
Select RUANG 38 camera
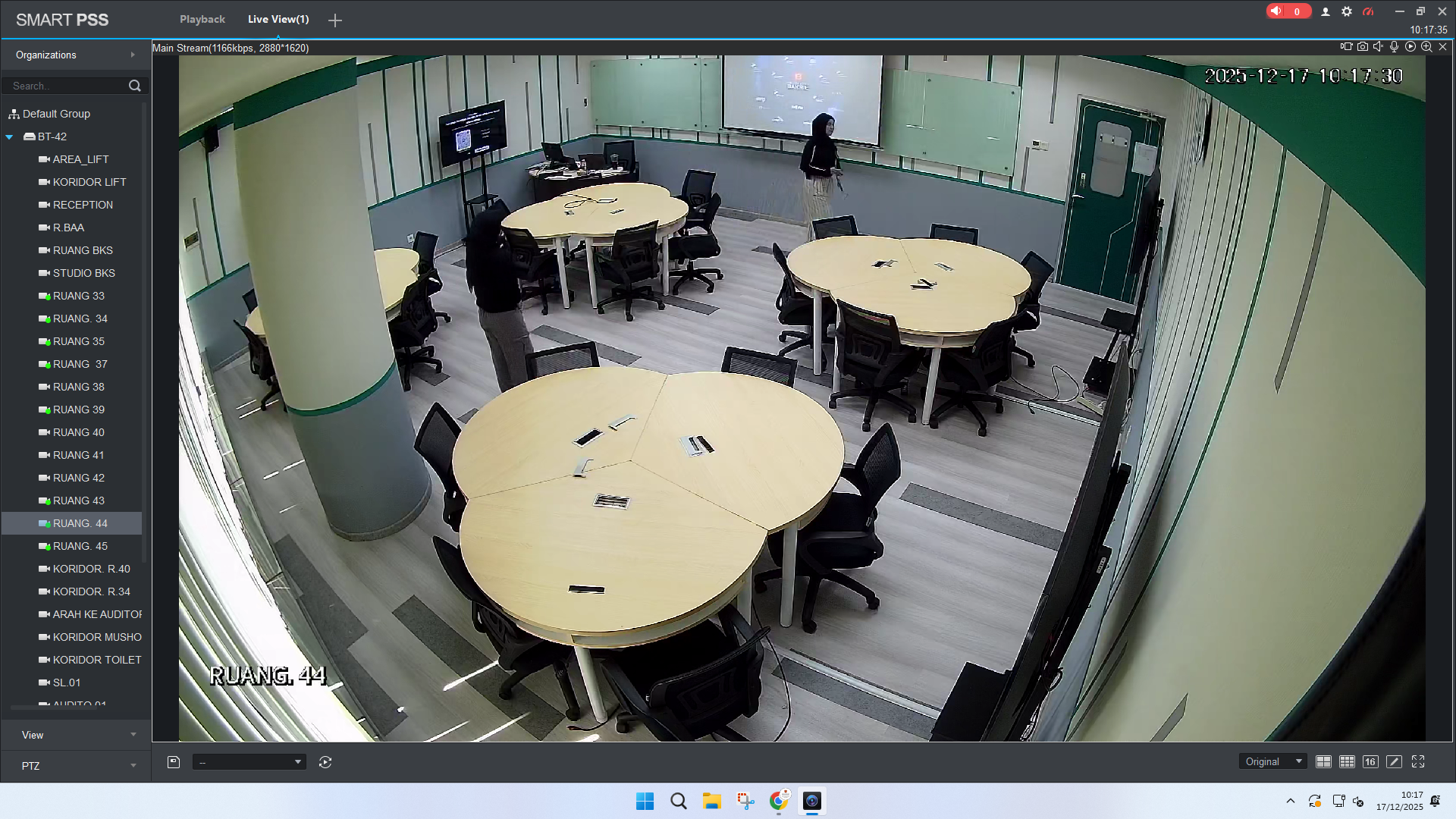(79, 387)
